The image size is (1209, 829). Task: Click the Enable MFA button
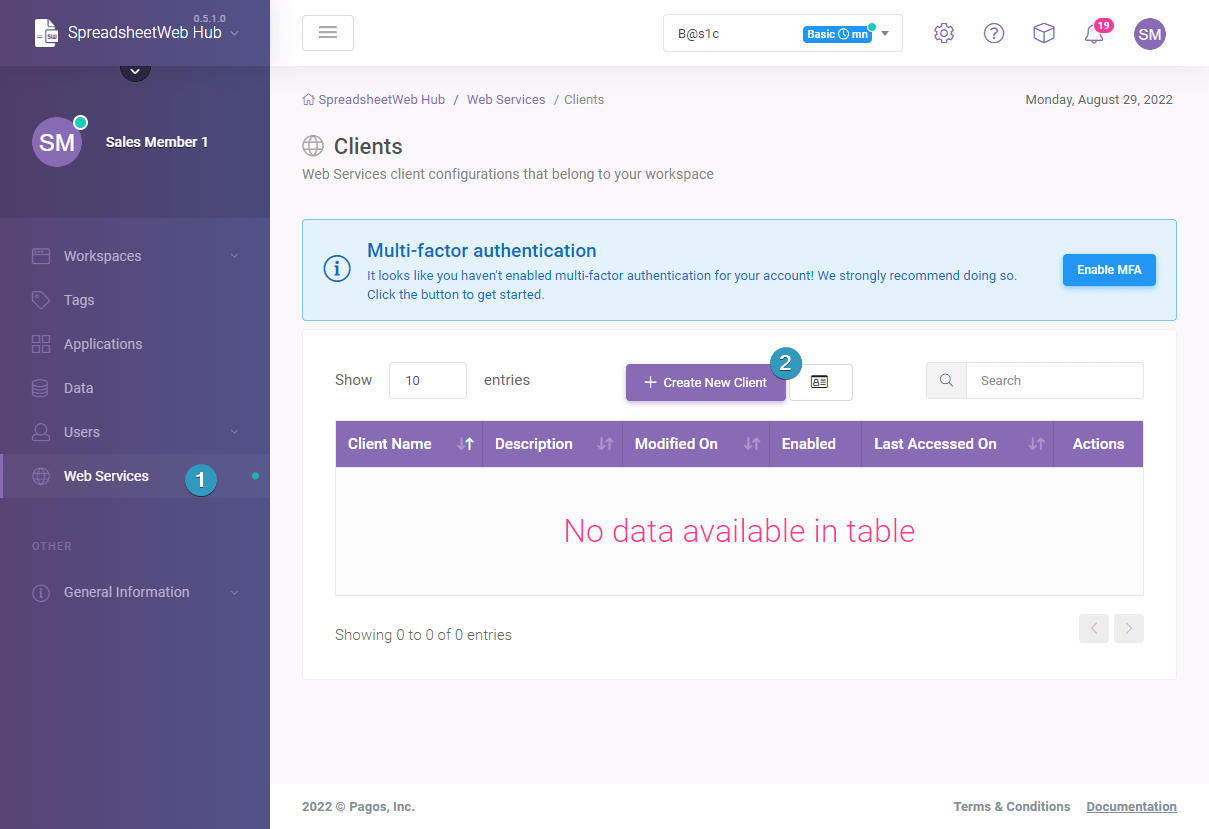tap(1109, 270)
